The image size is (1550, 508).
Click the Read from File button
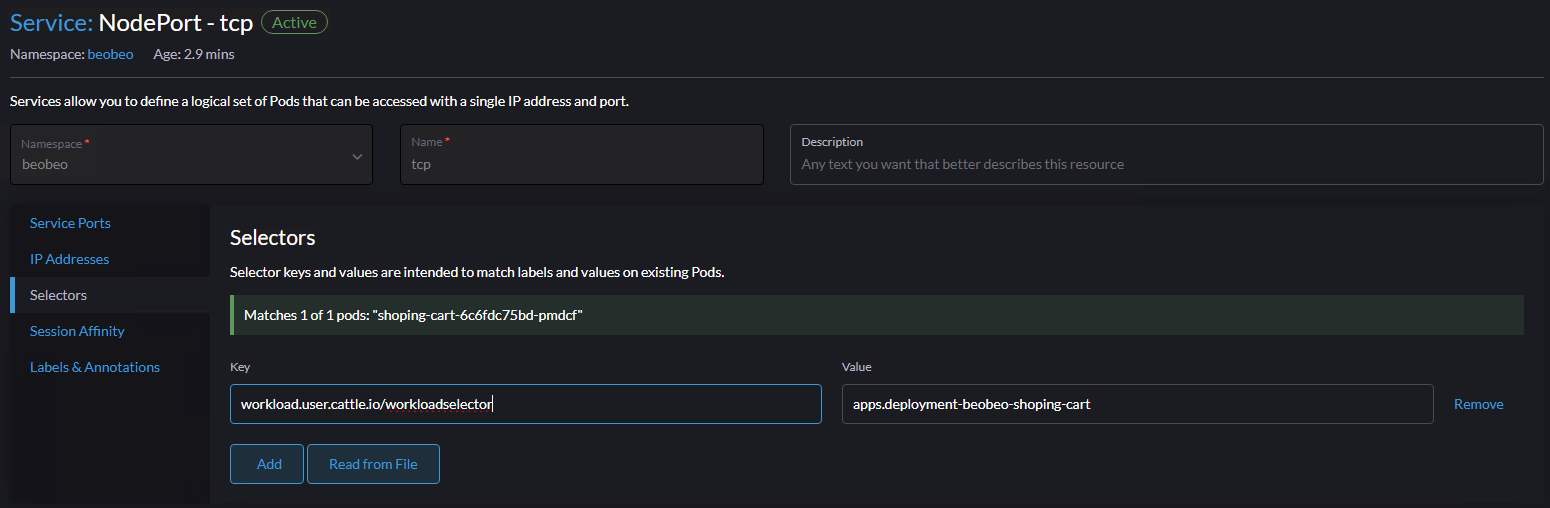373,464
